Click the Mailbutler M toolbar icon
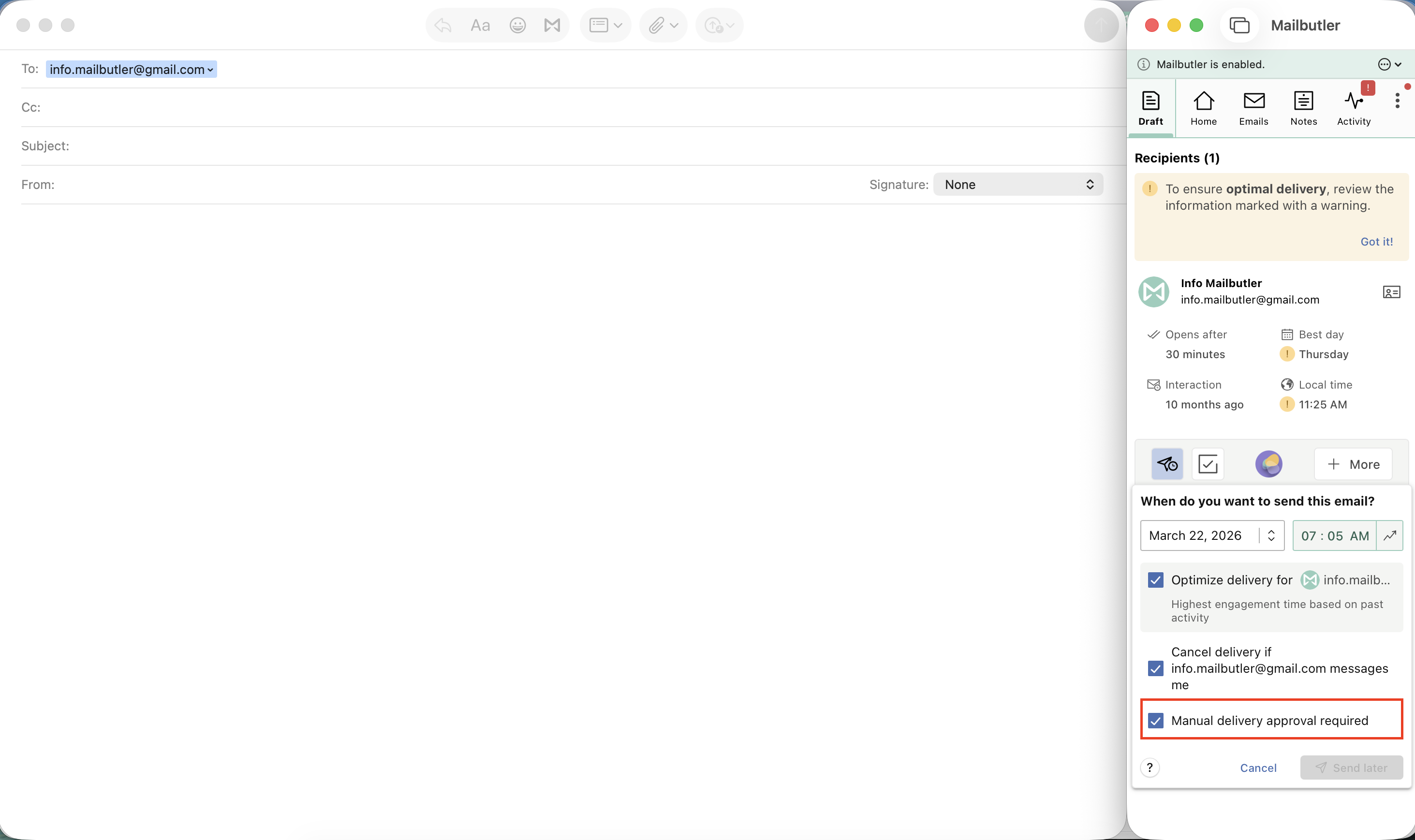 pyautogui.click(x=552, y=25)
